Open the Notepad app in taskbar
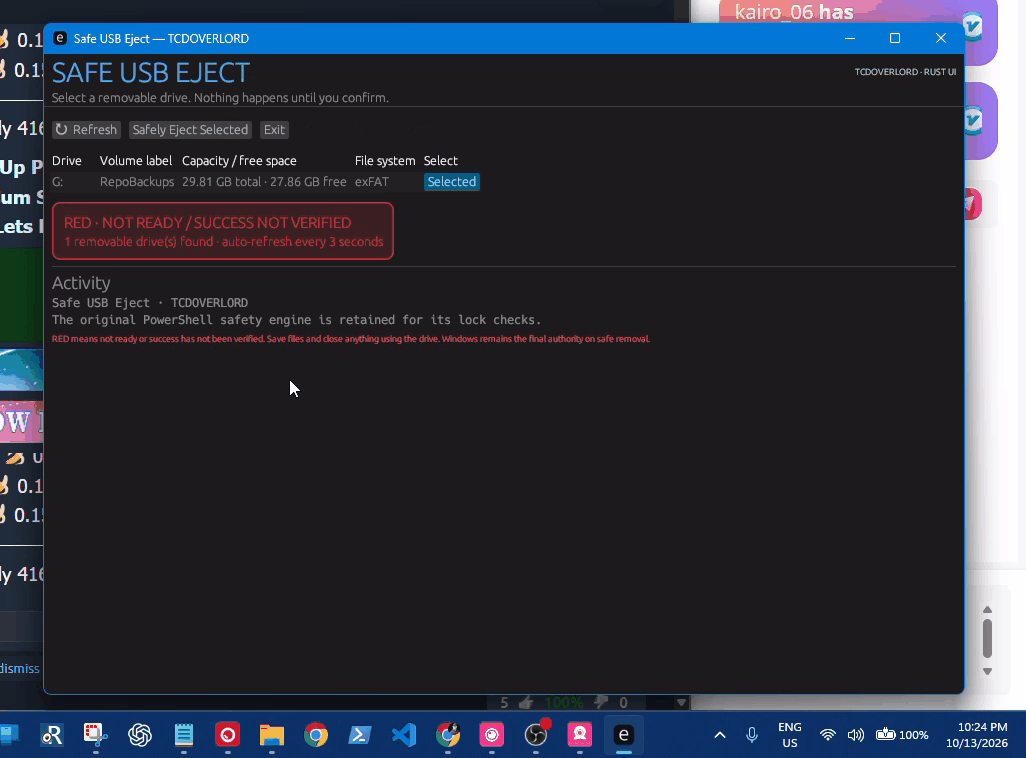 (x=184, y=735)
